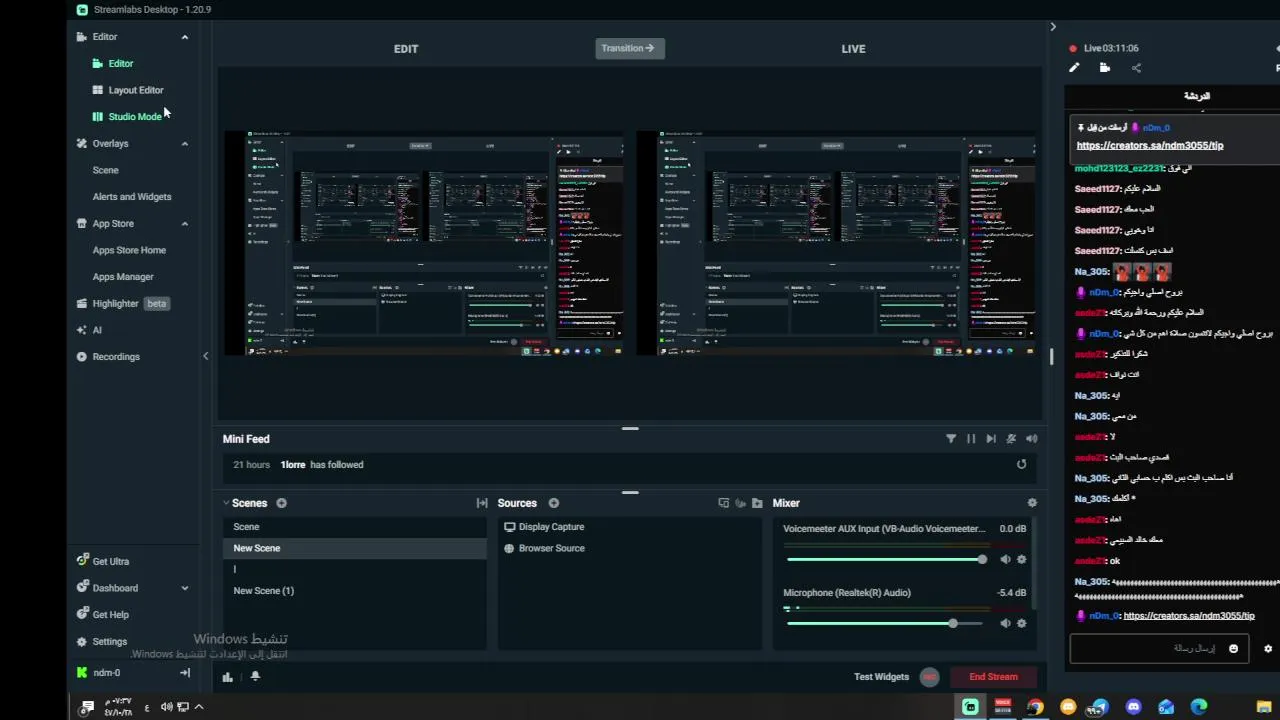This screenshot has height=720, width=1280.
Task: Click the edit stream info pencil icon
Action: [1074, 68]
